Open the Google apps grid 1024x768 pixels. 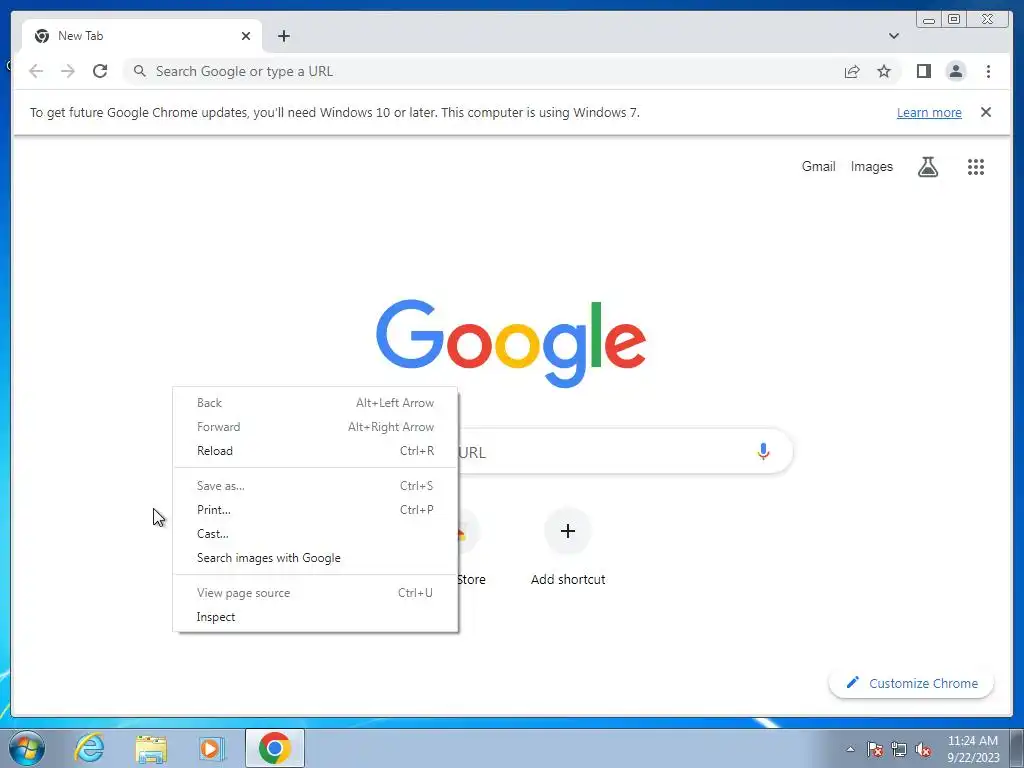(976, 167)
